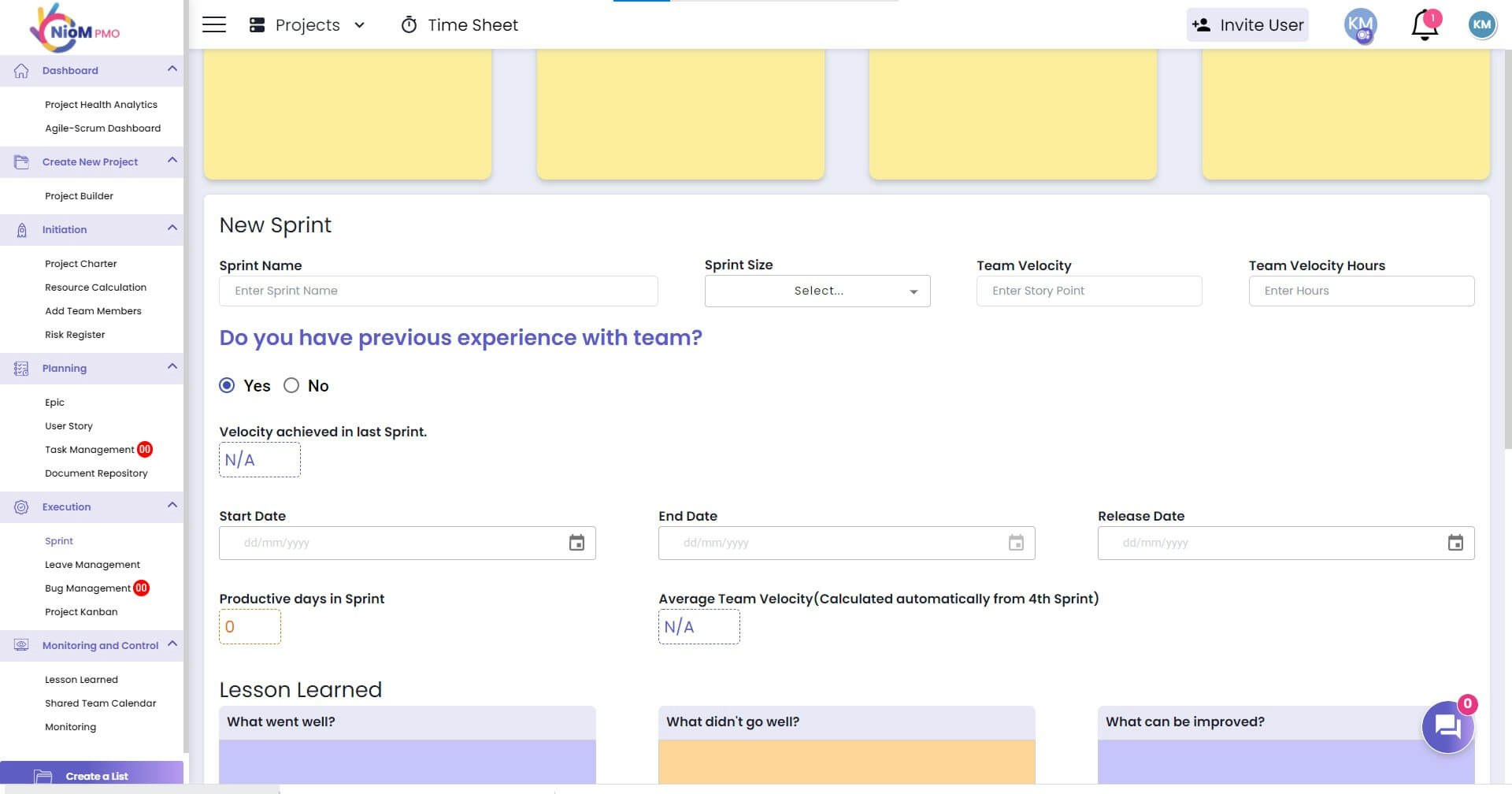The width and height of the screenshot is (1512, 794).
Task: Collapse the Planning section chevron
Action: click(172, 367)
